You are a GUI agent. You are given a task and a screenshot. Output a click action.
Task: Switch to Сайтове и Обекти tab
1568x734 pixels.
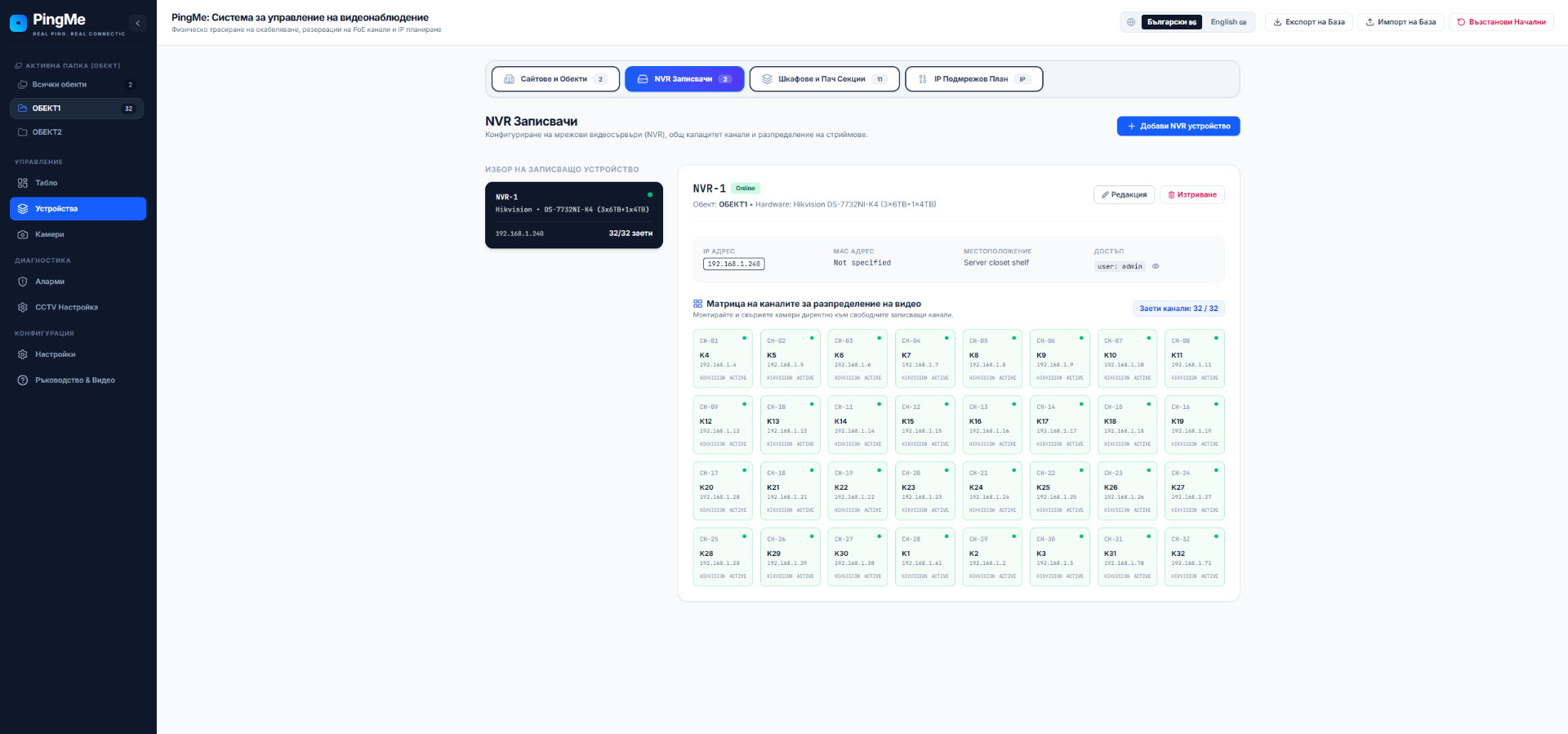coord(555,79)
